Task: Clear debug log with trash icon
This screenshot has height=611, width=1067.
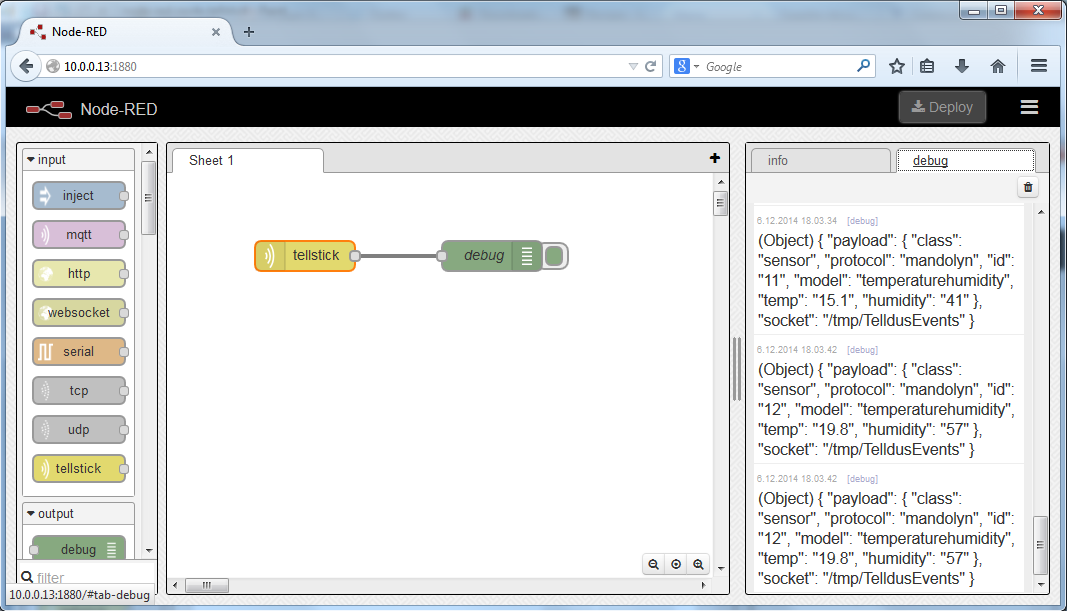Action: point(1028,187)
